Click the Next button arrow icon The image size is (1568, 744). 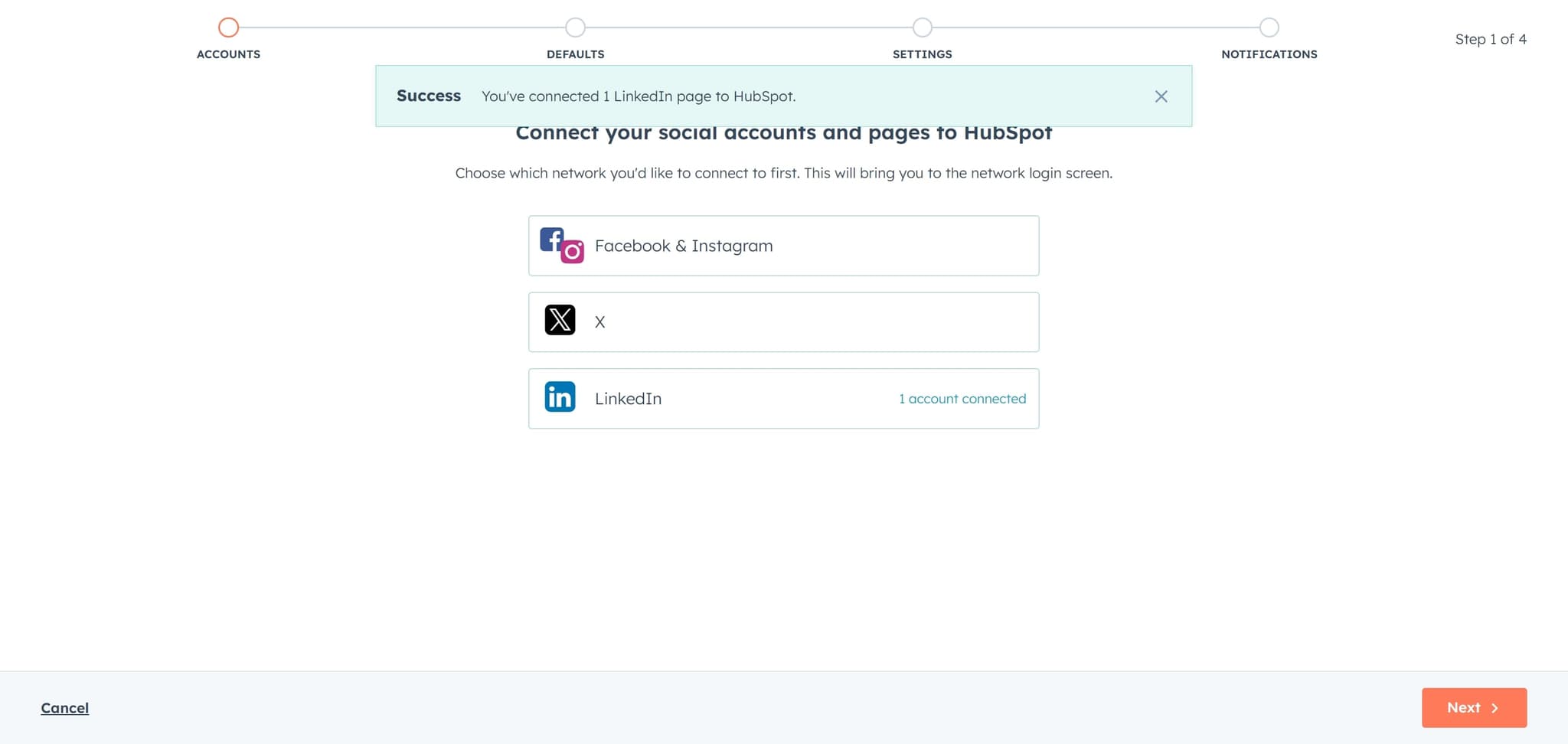1496,707
